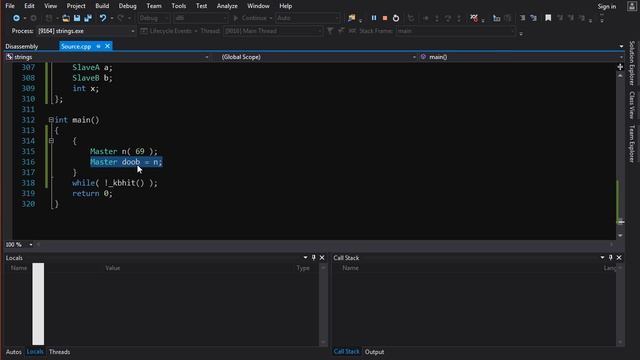640x360 pixels.
Task: Open the Class View side tab
Action: click(632, 105)
